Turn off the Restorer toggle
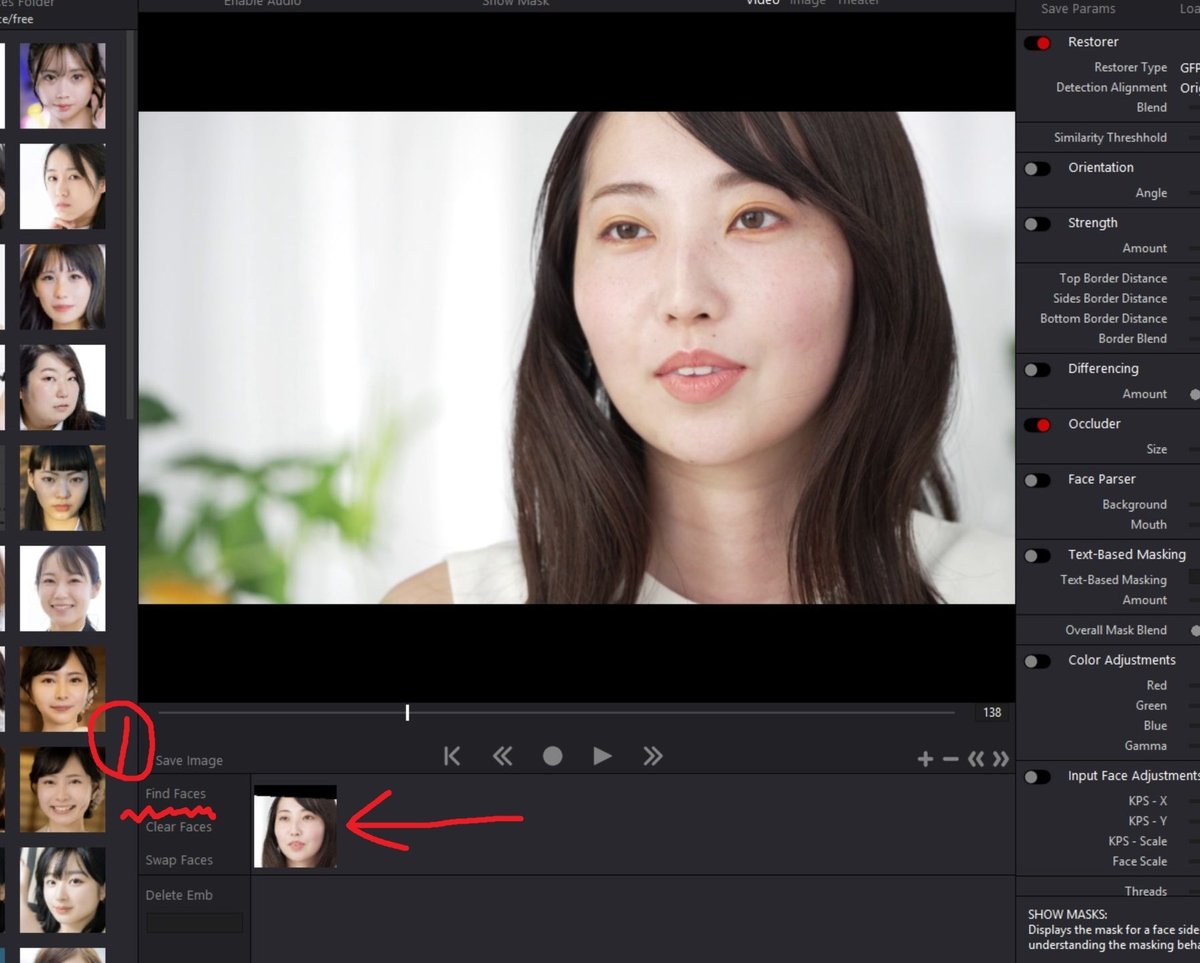 coord(1037,43)
